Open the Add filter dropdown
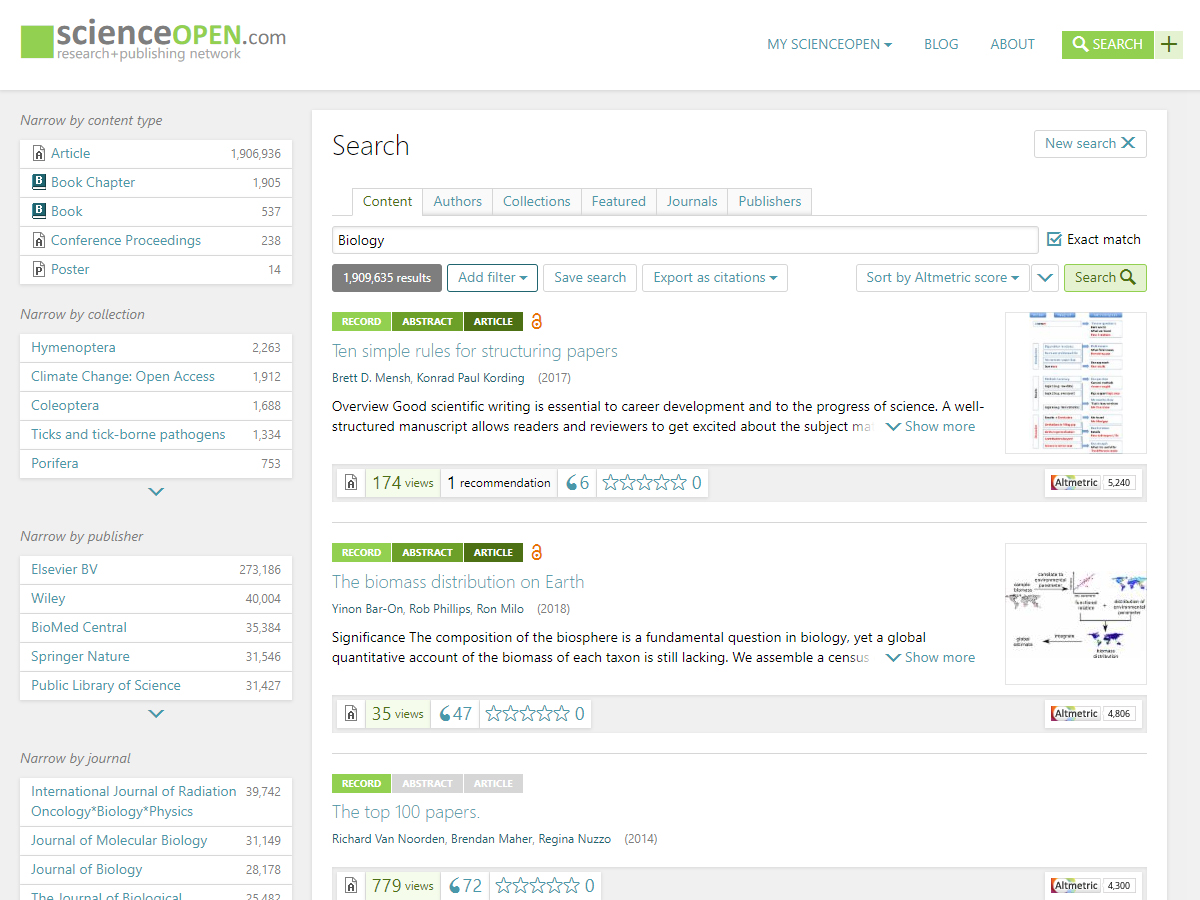 click(492, 278)
